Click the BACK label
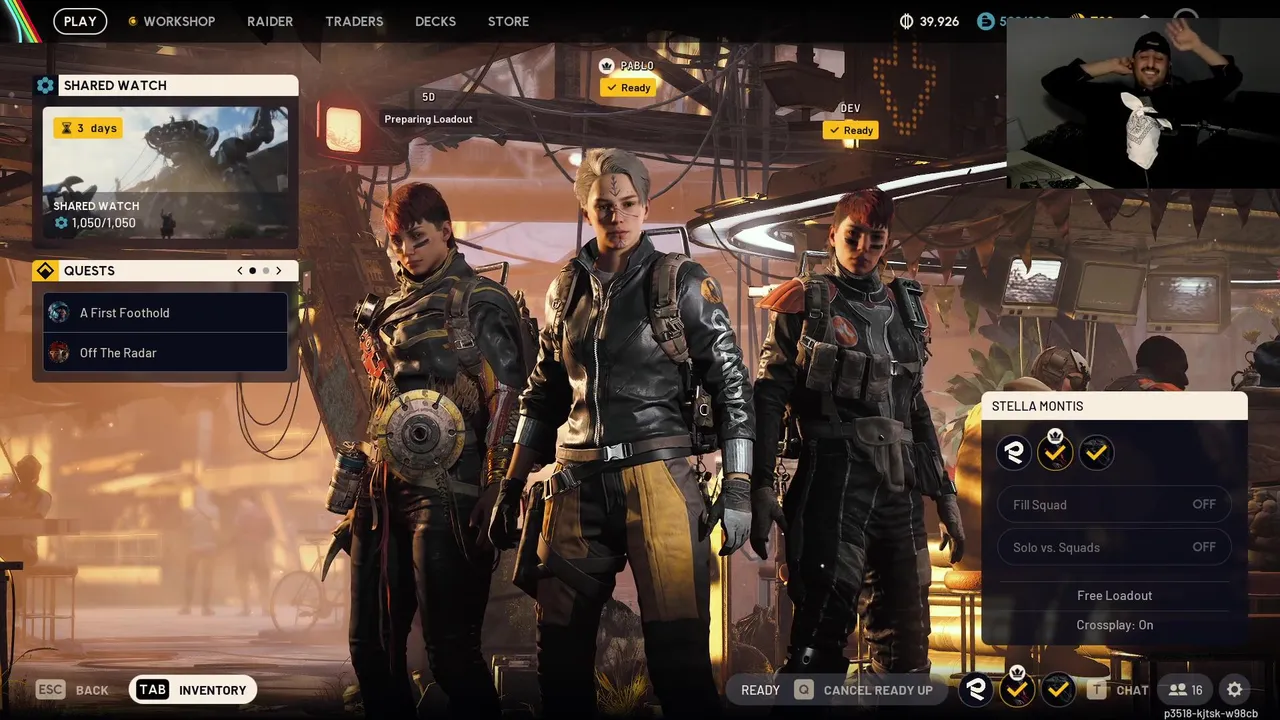This screenshot has width=1280, height=720. 92,690
